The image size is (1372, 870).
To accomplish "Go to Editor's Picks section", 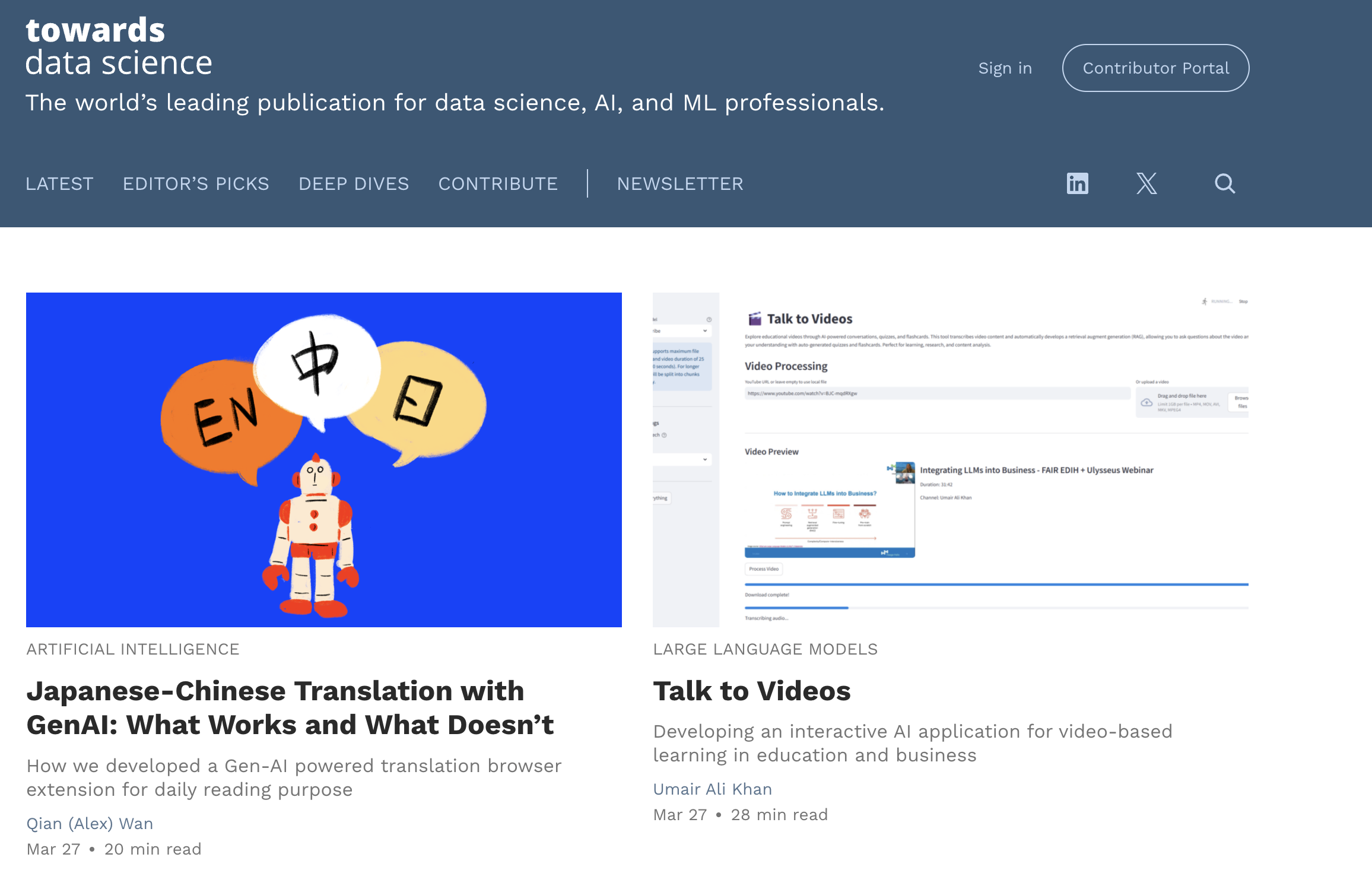I will pyautogui.click(x=196, y=184).
